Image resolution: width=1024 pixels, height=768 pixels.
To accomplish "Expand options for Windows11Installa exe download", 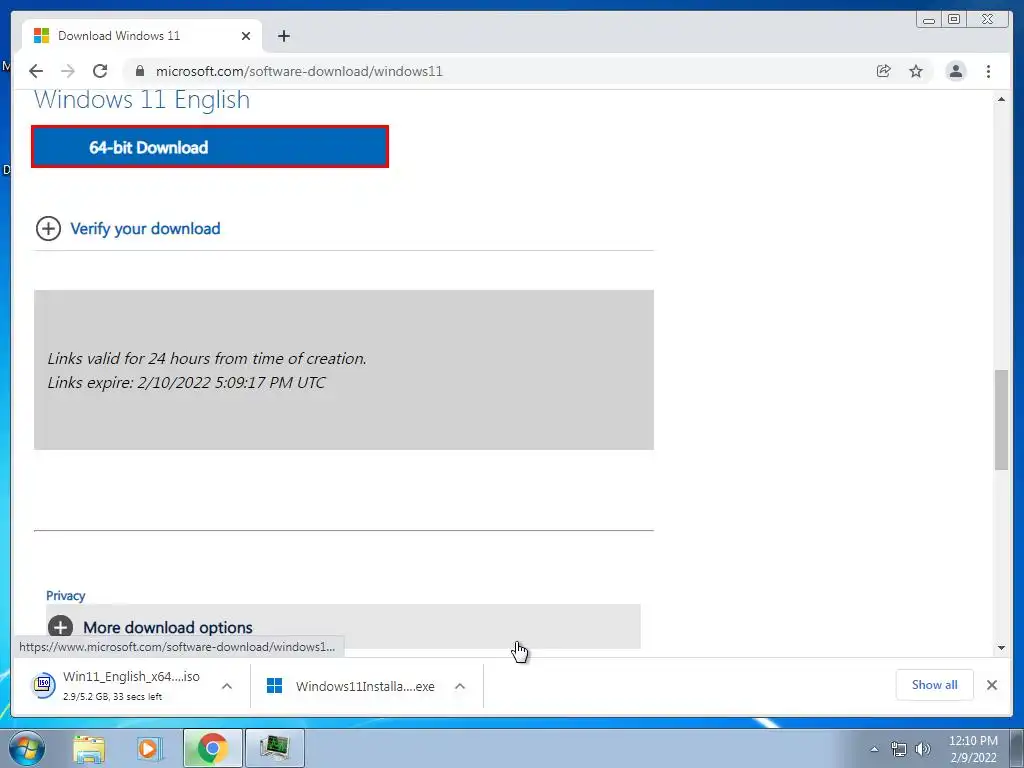I will 460,686.
